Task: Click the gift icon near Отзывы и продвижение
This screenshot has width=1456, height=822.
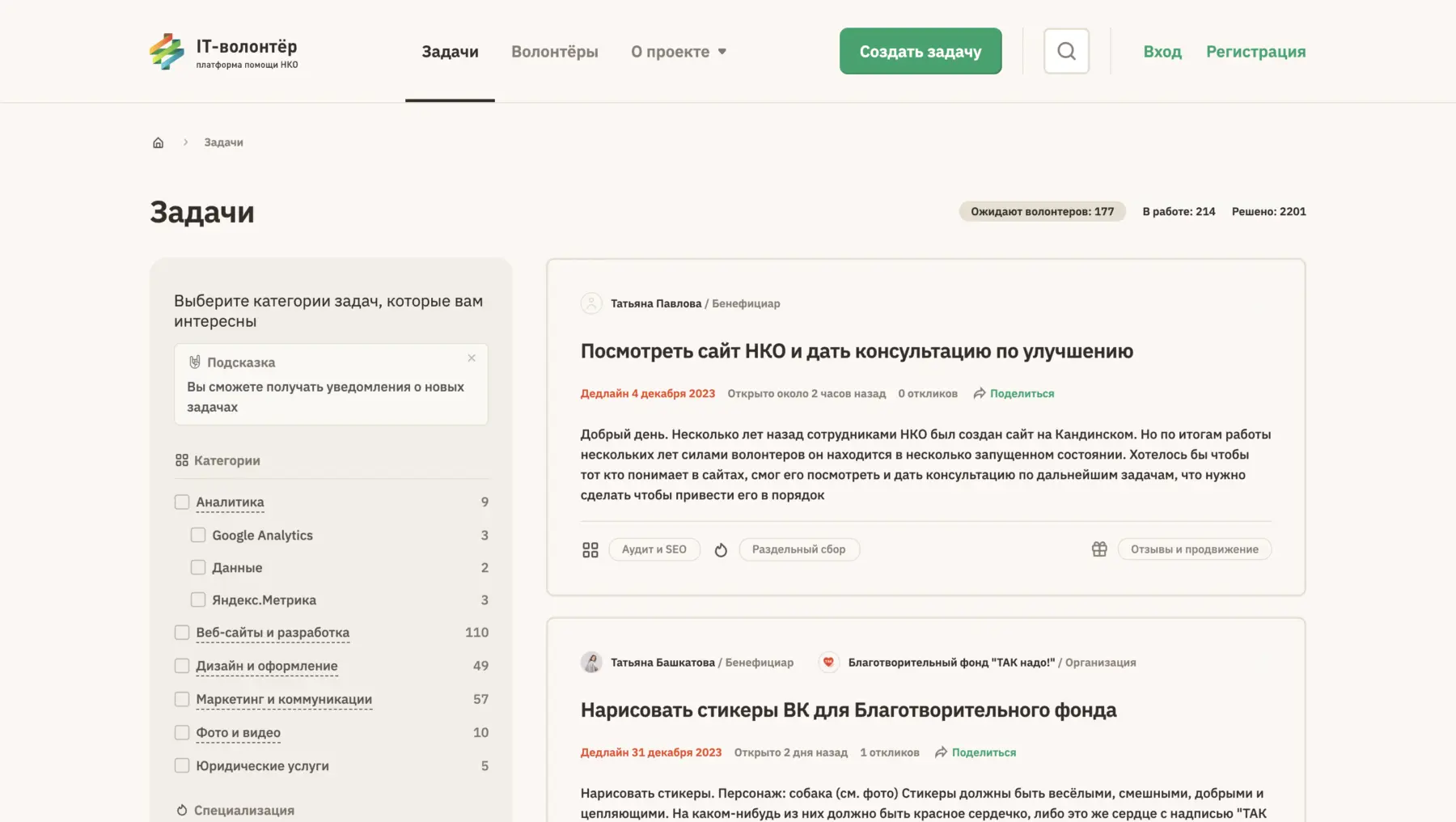Action: pos(1099,549)
